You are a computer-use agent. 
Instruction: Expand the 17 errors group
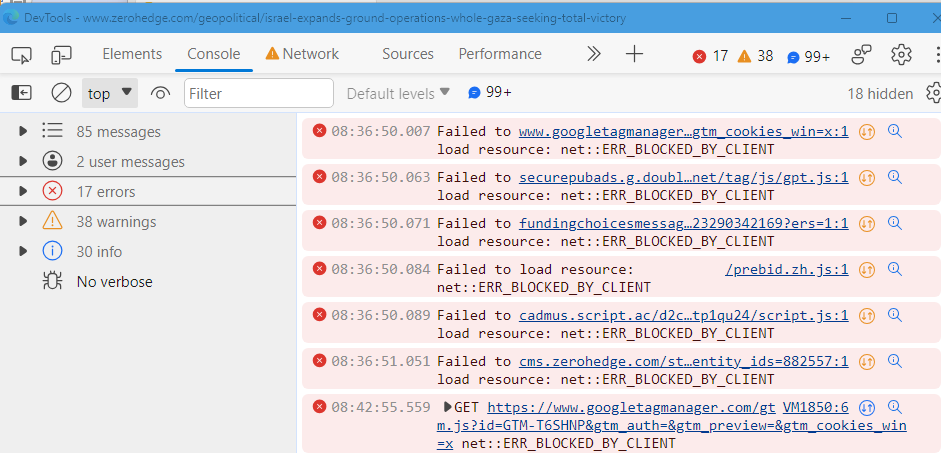click(x=23, y=191)
